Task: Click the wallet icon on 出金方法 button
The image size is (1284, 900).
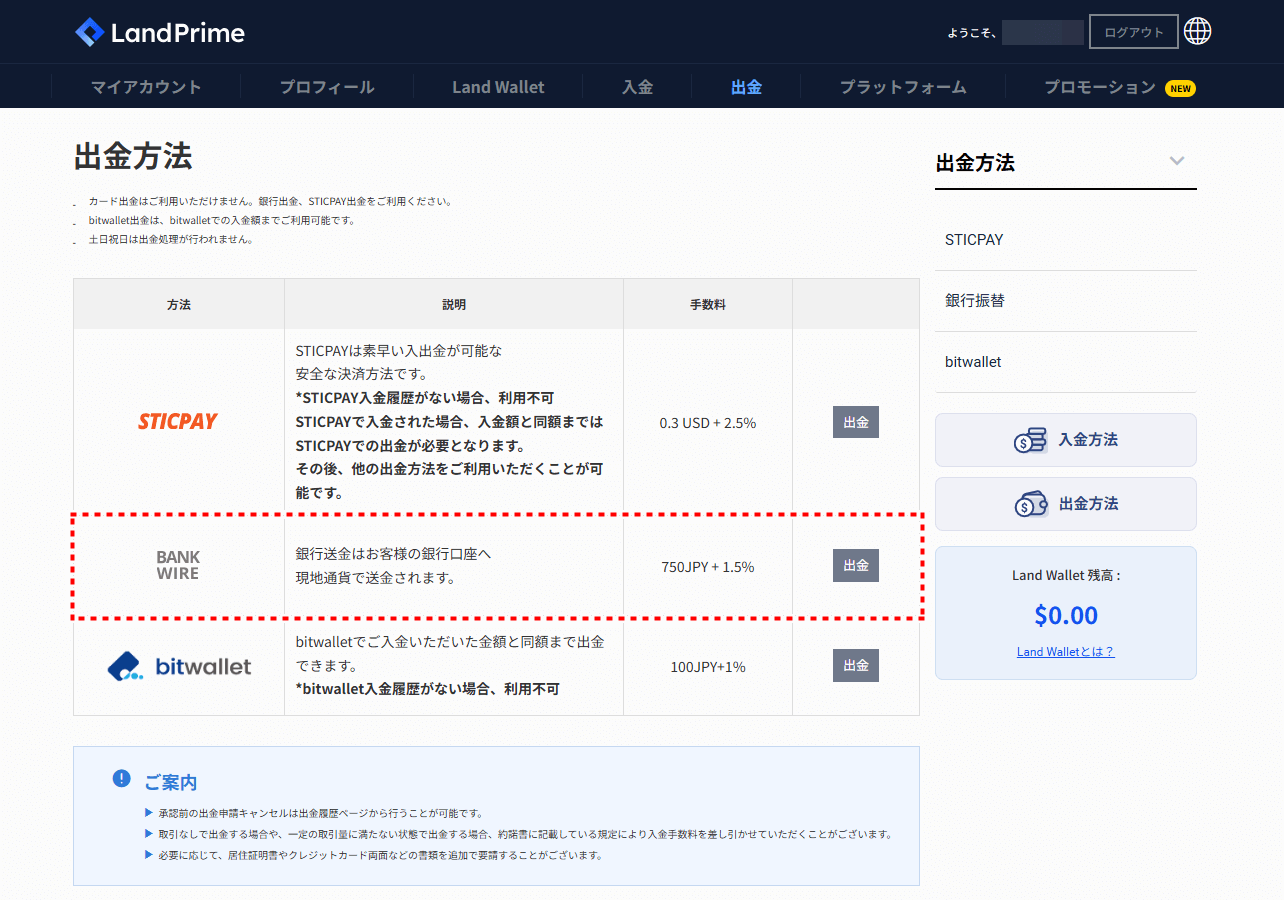Action: (x=1030, y=504)
